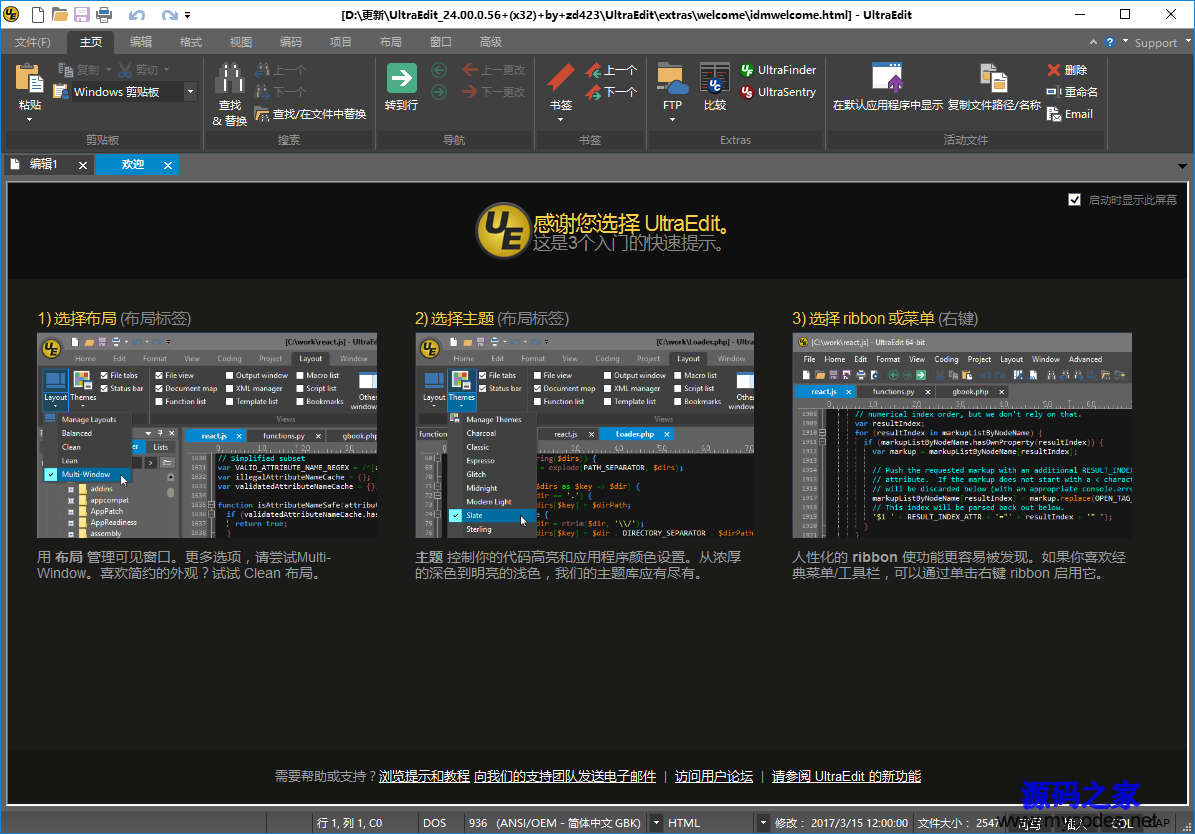Click the large 粘贴 paste clipboard icon
1195x834 pixels.
(x=30, y=79)
